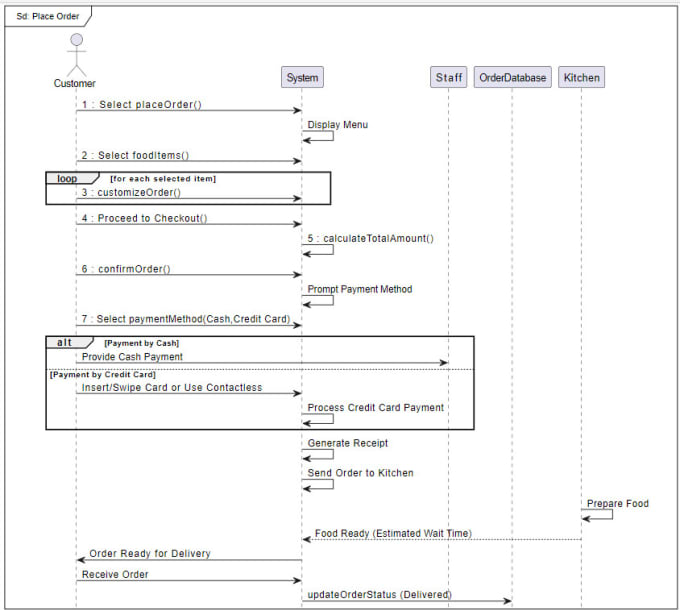Click the Prepare Food self-call loop arrow
Screen dimensions: 680x610
(x=597, y=514)
